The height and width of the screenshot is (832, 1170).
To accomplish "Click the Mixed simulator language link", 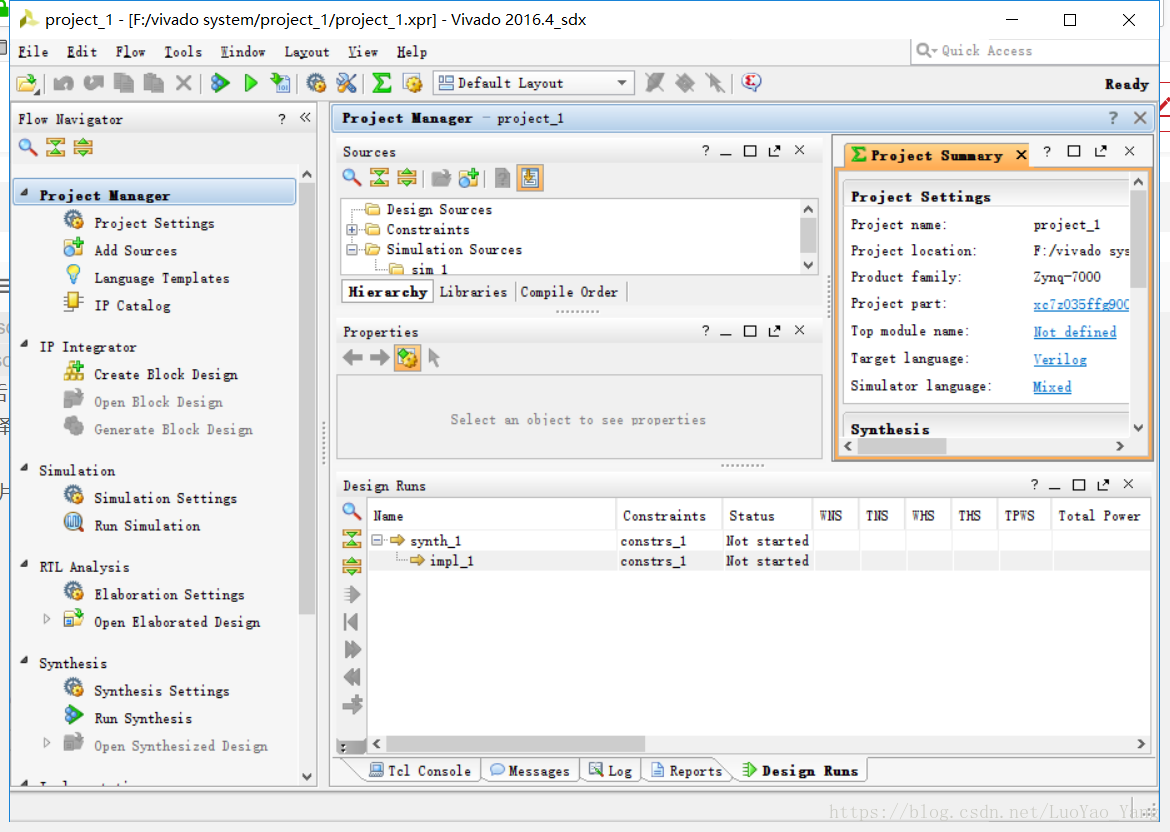I will click(x=1052, y=387).
